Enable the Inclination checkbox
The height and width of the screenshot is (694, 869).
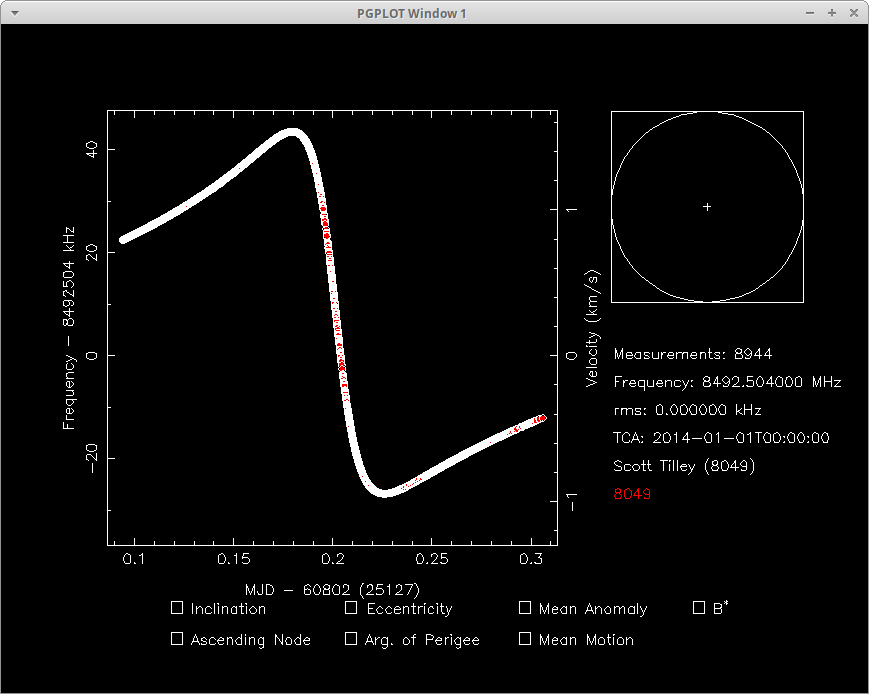[175, 607]
